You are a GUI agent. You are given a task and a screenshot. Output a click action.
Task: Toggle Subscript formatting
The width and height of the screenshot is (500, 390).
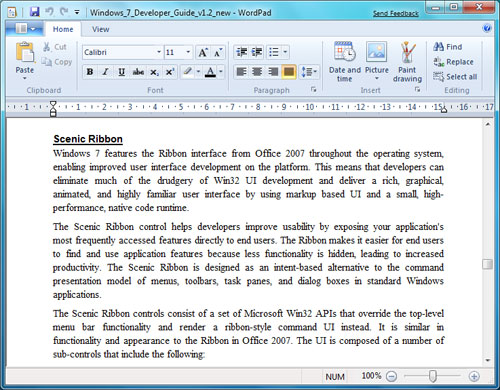(x=154, y=72)
